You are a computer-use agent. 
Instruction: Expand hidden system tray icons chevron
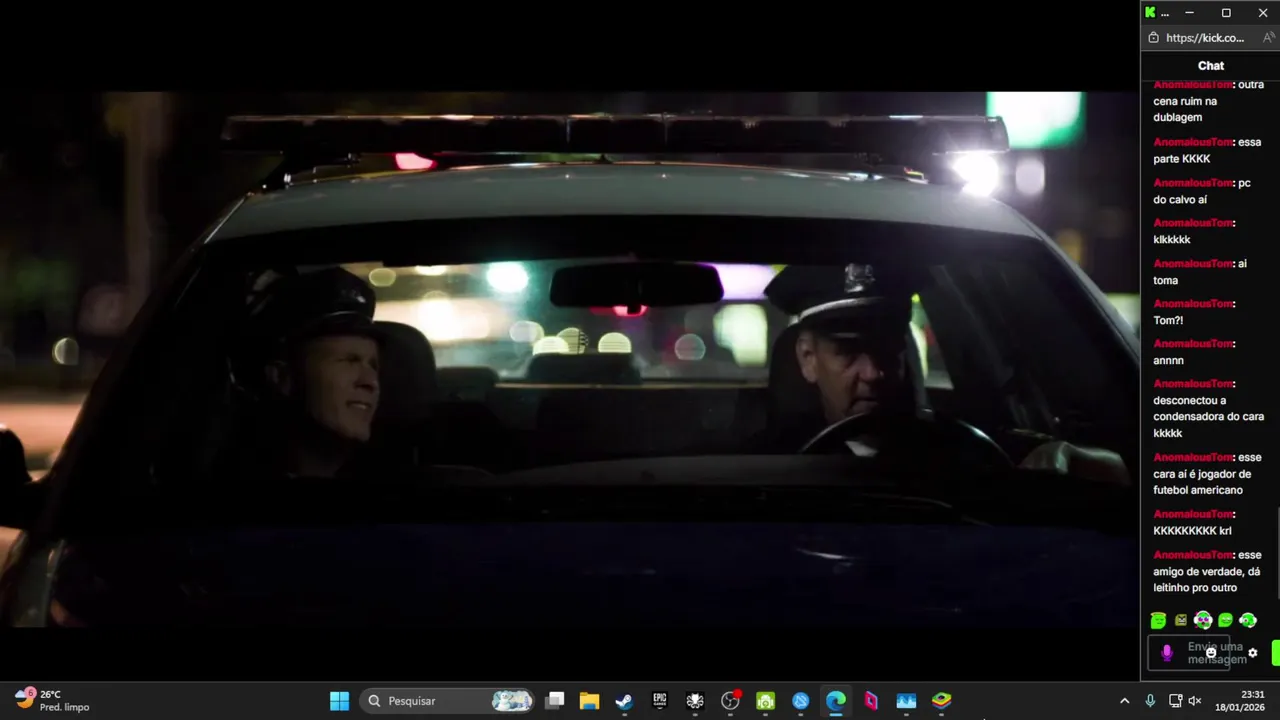(1124, 701)
